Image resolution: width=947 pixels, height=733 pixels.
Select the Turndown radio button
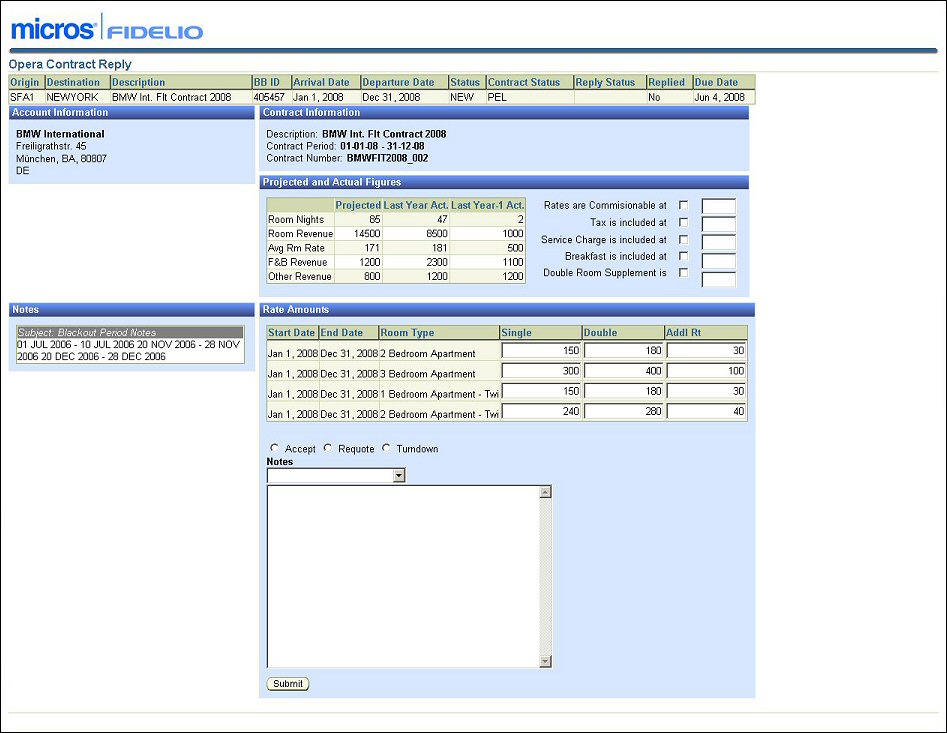(x=386, y=448)
